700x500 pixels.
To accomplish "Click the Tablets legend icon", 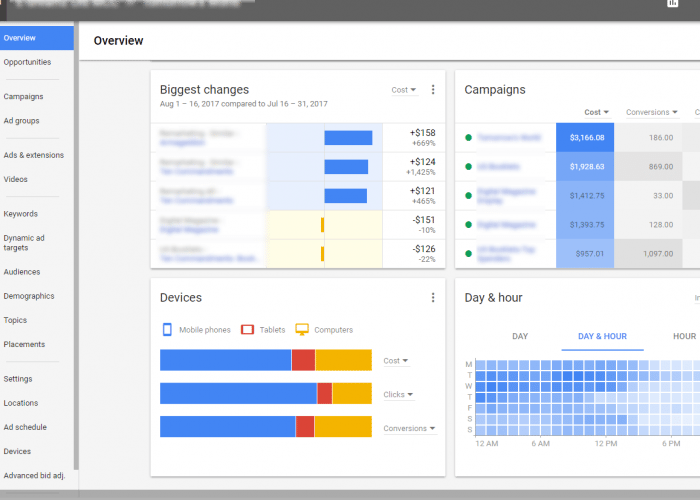I will click(x=247, y=329).
